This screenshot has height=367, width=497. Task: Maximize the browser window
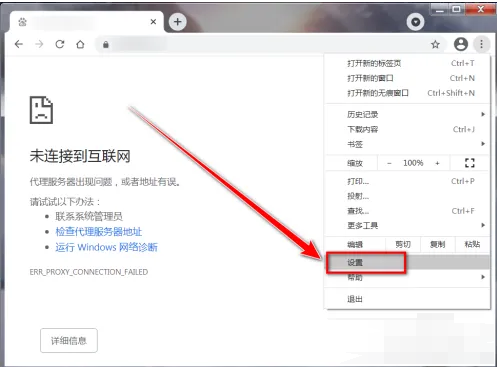pyautogui.click(x=456, y=10)
